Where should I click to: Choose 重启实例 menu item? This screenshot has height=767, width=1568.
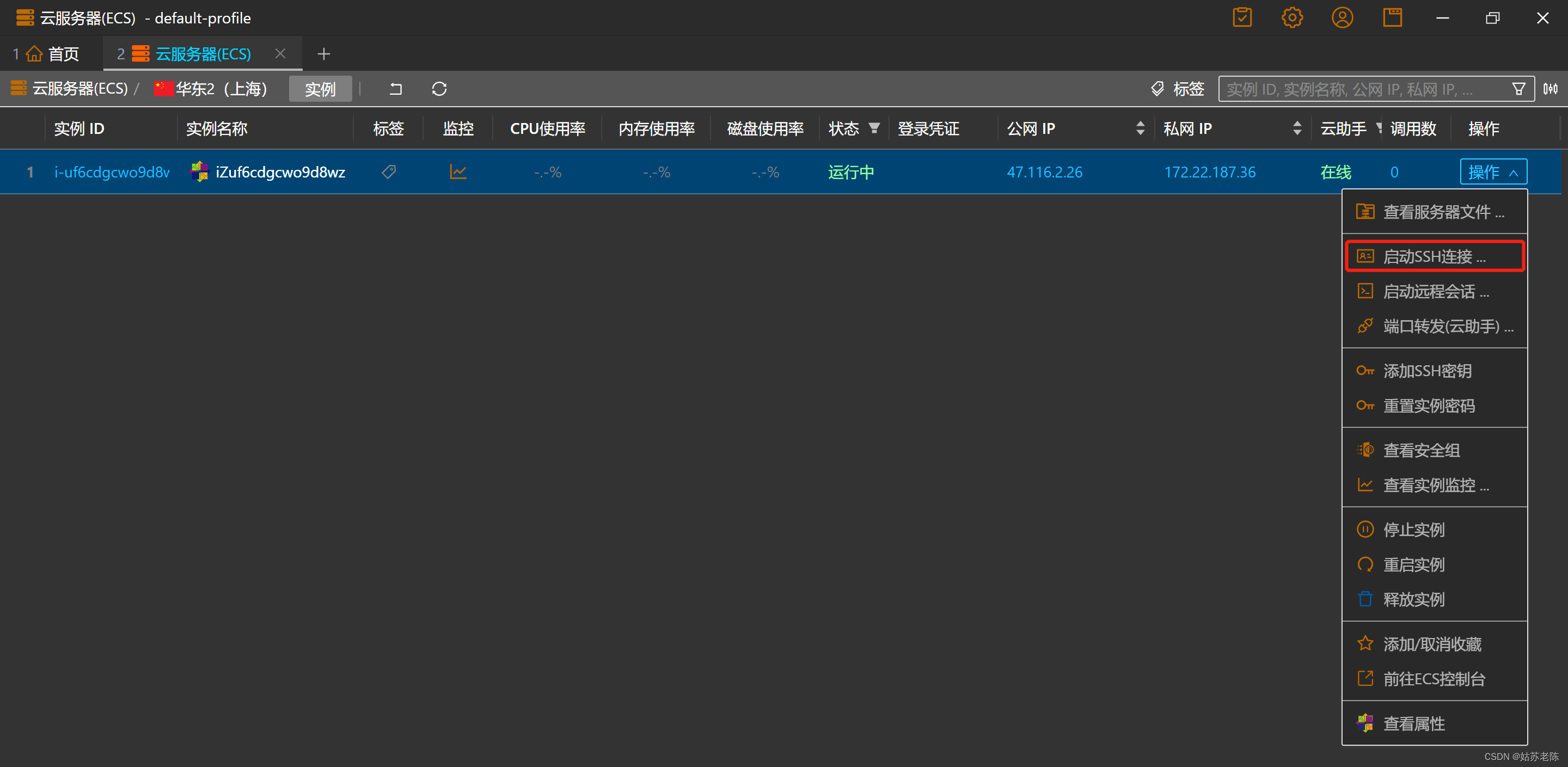tap(1435, 565)
